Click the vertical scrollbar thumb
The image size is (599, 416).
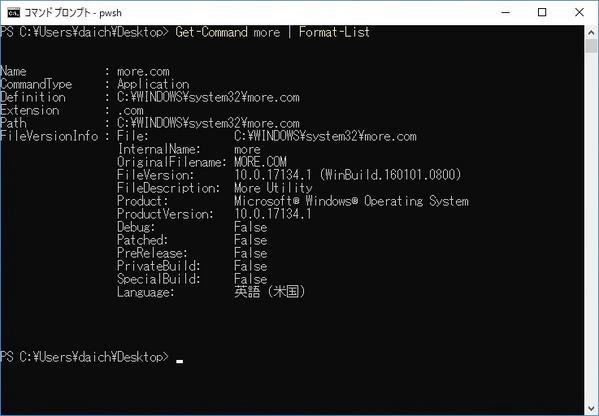[591, 46]
